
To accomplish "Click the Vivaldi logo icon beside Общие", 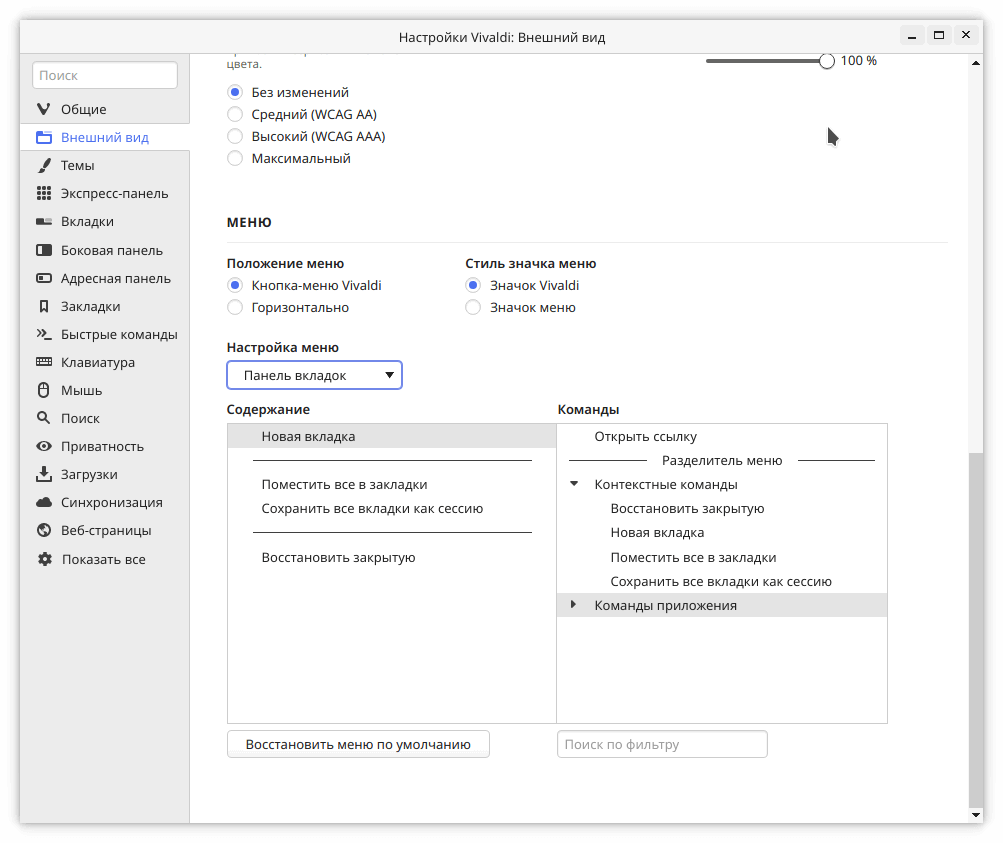I will click(43, 109).
